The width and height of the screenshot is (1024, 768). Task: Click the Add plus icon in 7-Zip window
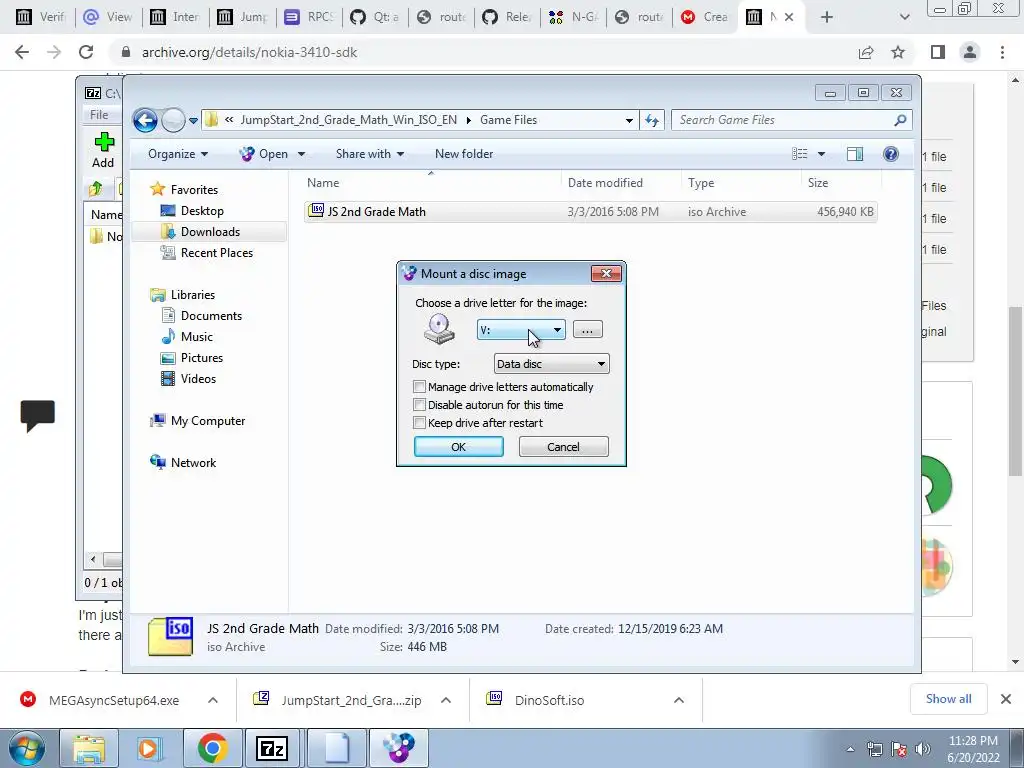(x=104, y=142)
